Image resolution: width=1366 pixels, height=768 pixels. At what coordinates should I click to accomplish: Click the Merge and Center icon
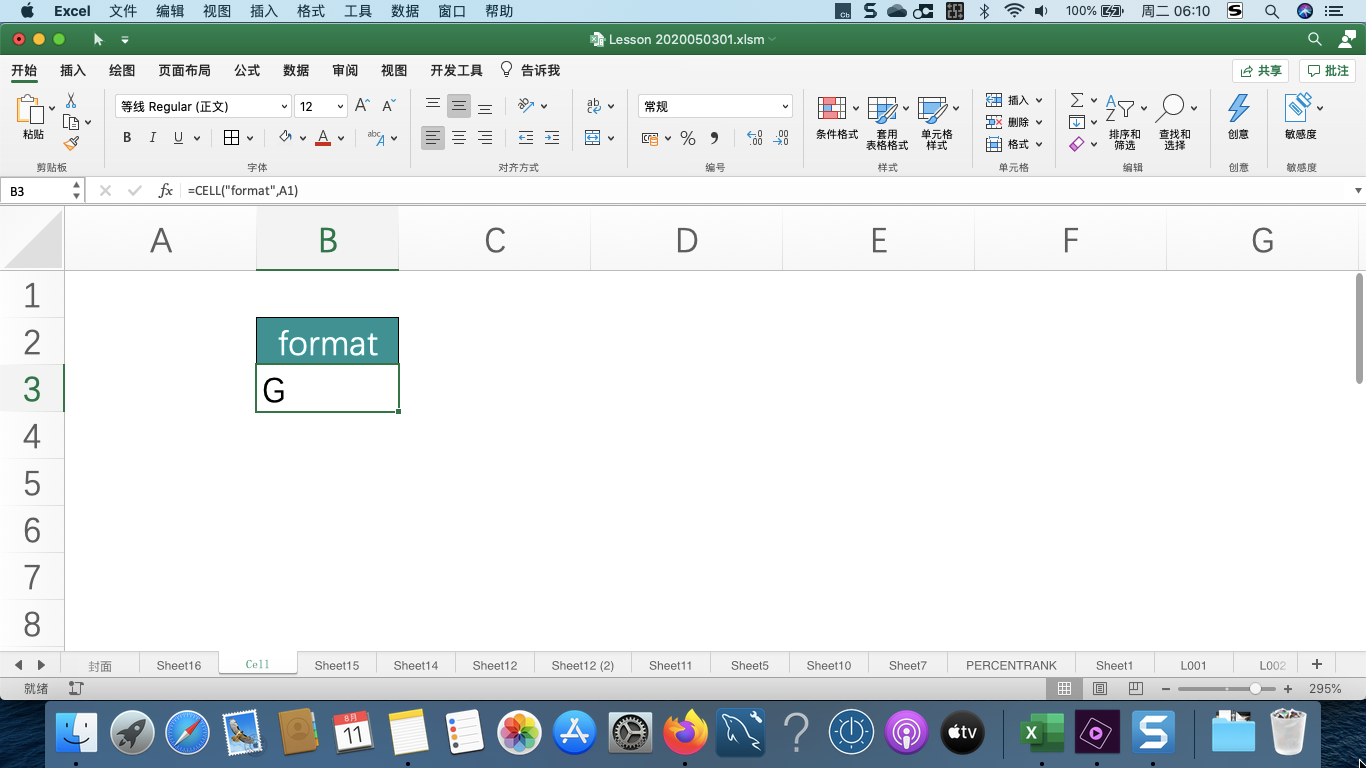pos(593,138)
